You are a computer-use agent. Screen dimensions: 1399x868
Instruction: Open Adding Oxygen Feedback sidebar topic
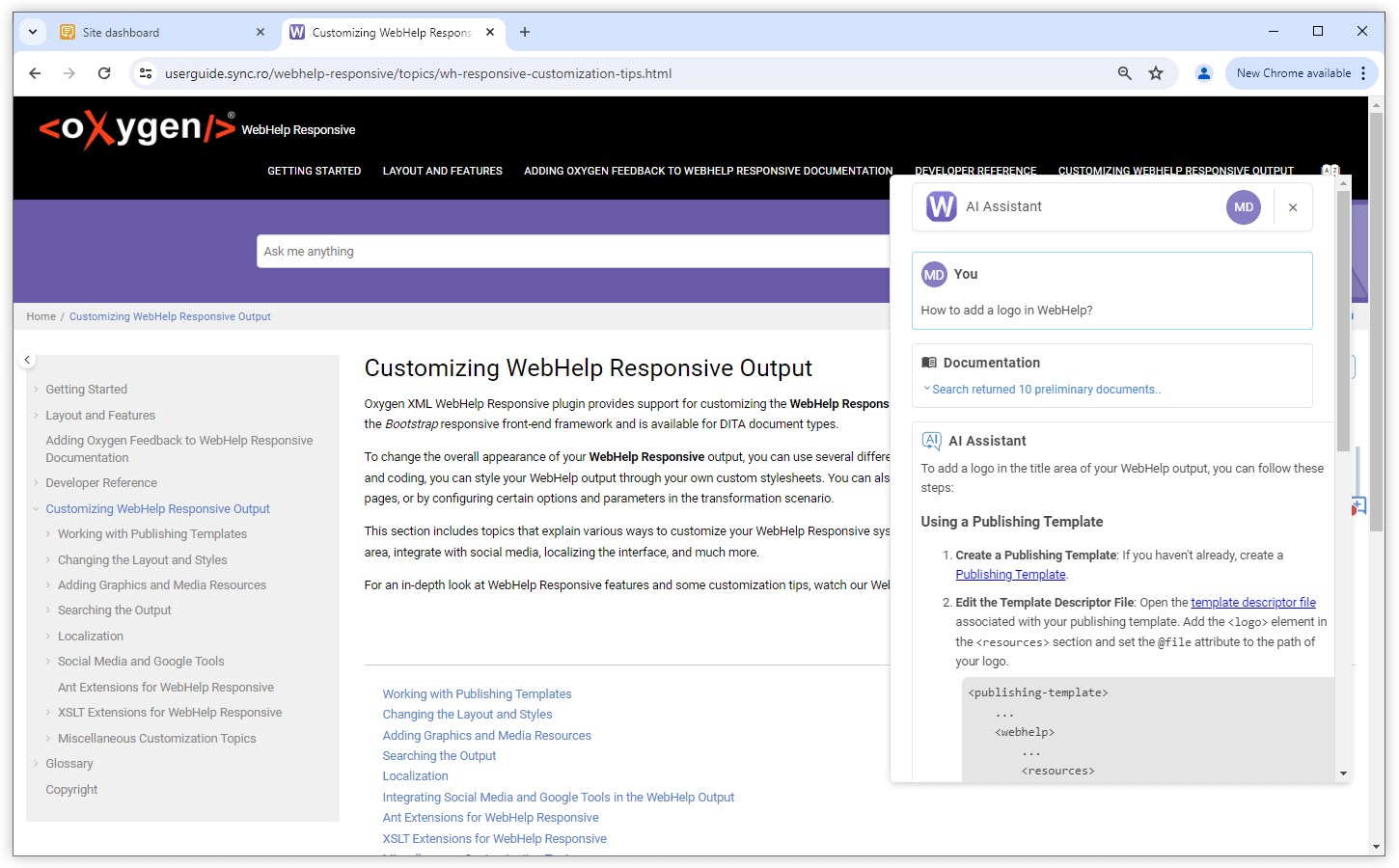coord(179,449)
